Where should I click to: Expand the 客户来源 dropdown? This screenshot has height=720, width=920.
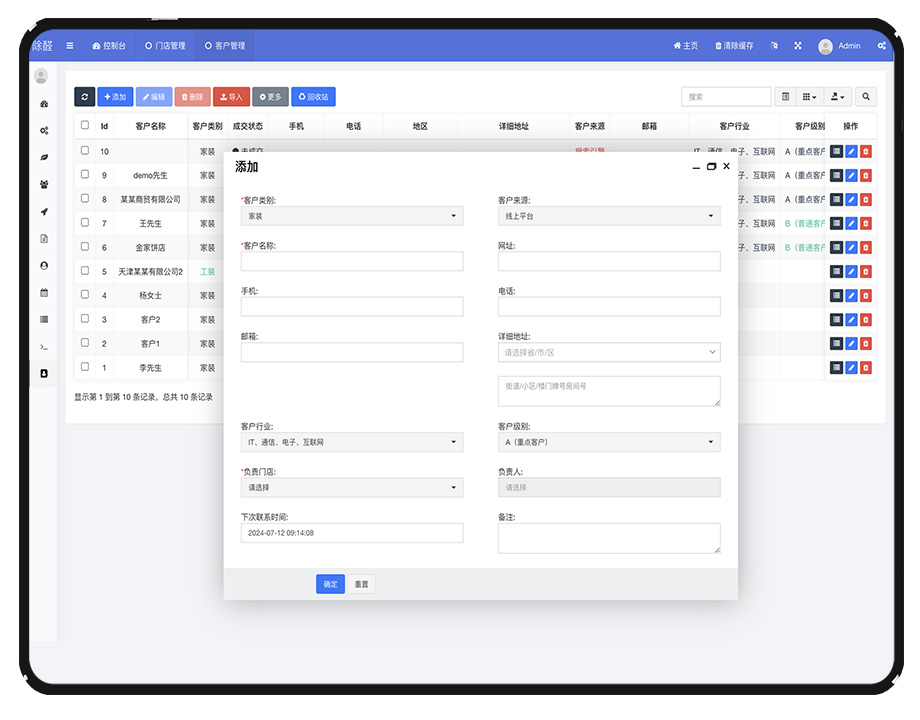point(609,216)
